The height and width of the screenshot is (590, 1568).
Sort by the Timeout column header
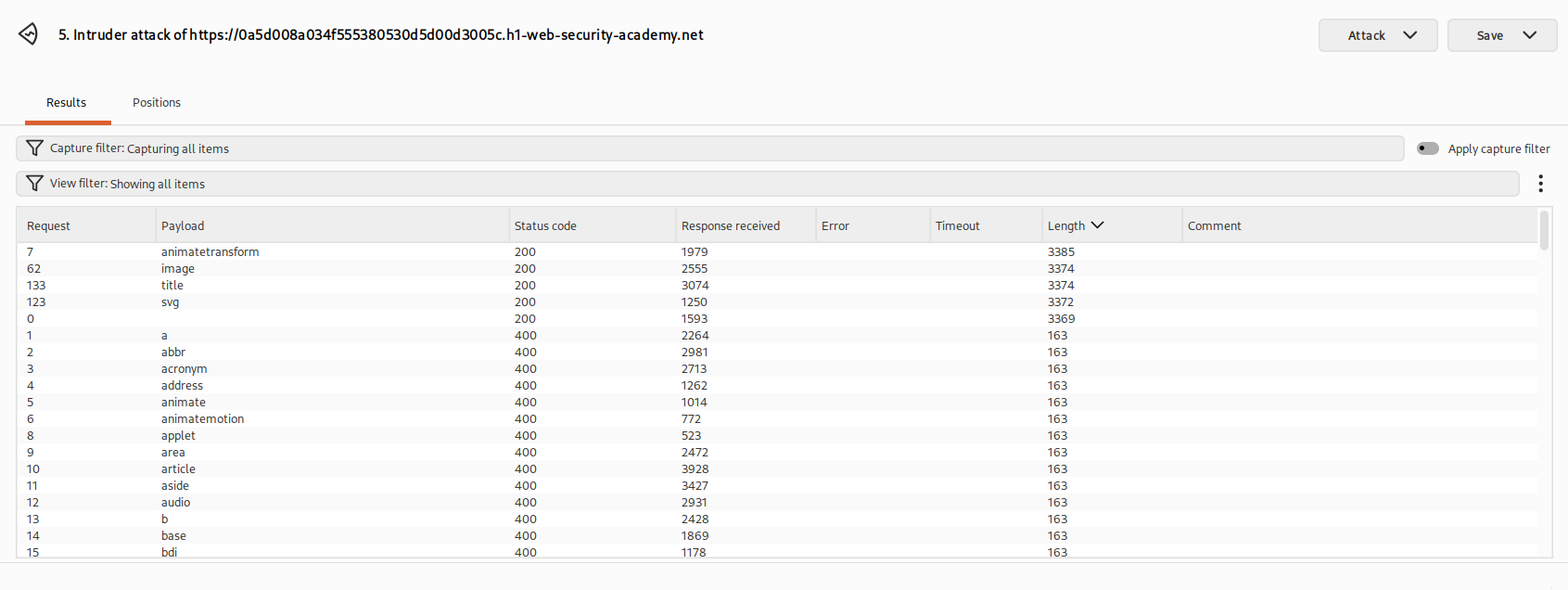(x=986, y=225)
